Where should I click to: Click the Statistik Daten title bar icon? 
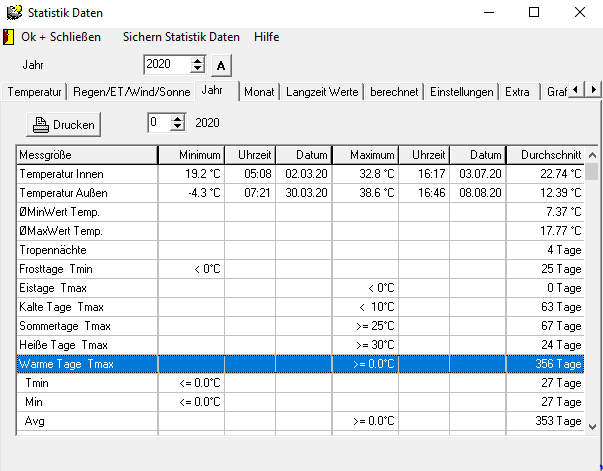tap(13, 12)
